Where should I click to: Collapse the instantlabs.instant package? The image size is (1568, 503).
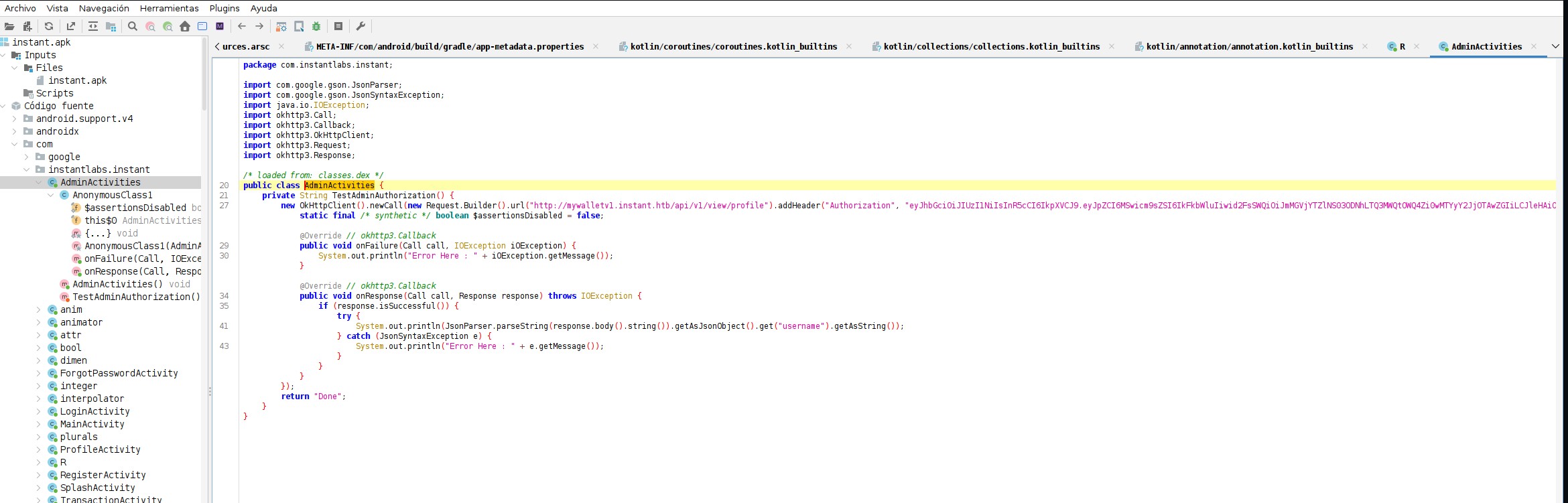27,170
